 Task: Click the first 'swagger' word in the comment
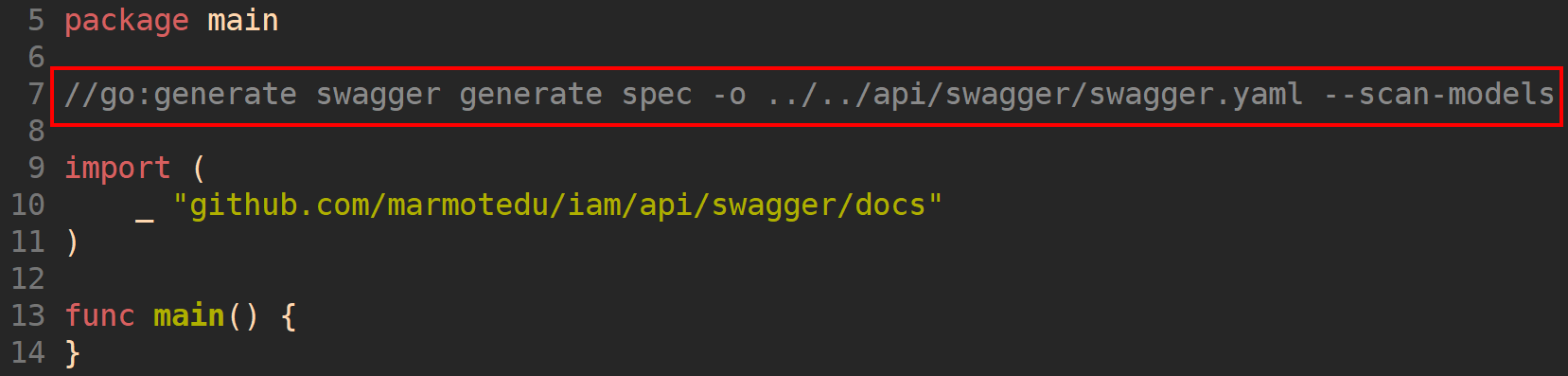pyautogui.click(x=379, y=95)
